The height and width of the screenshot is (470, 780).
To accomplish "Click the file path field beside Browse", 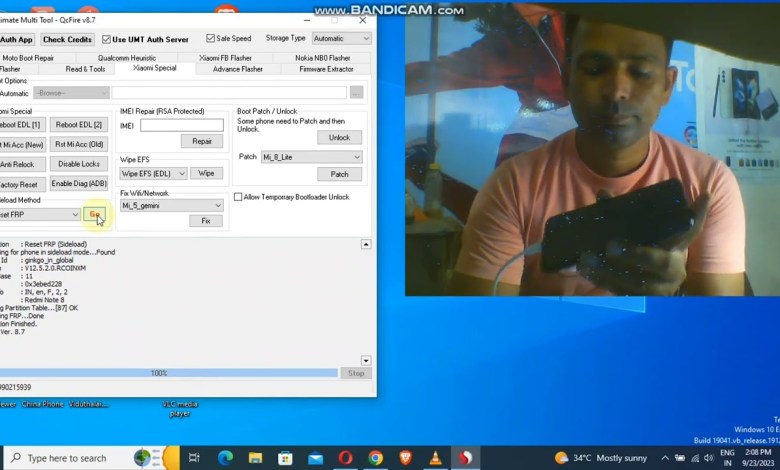I will tap(229, 93).
